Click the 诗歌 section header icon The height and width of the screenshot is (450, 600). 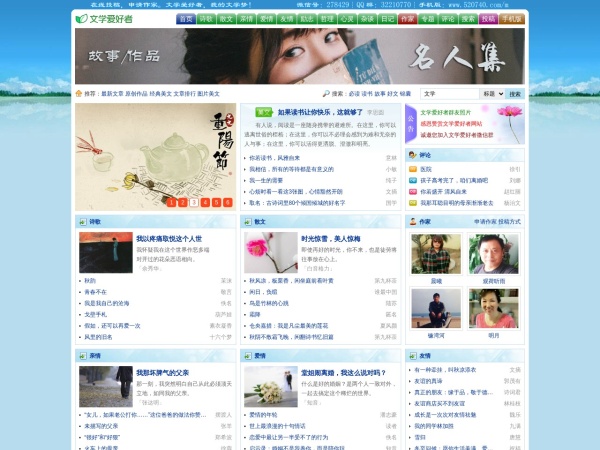coord(82,221)
